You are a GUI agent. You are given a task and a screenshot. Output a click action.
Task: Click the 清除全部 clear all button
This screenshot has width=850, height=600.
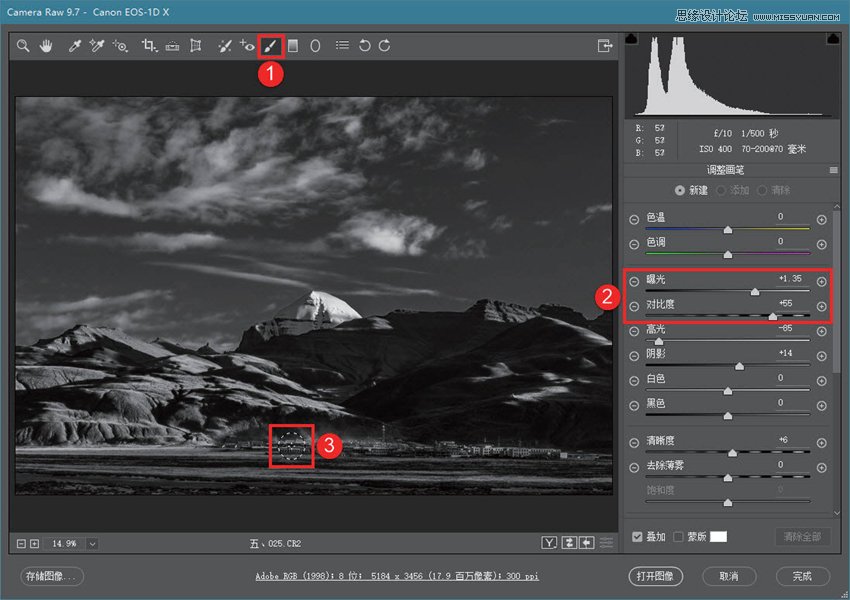point(802,537)
